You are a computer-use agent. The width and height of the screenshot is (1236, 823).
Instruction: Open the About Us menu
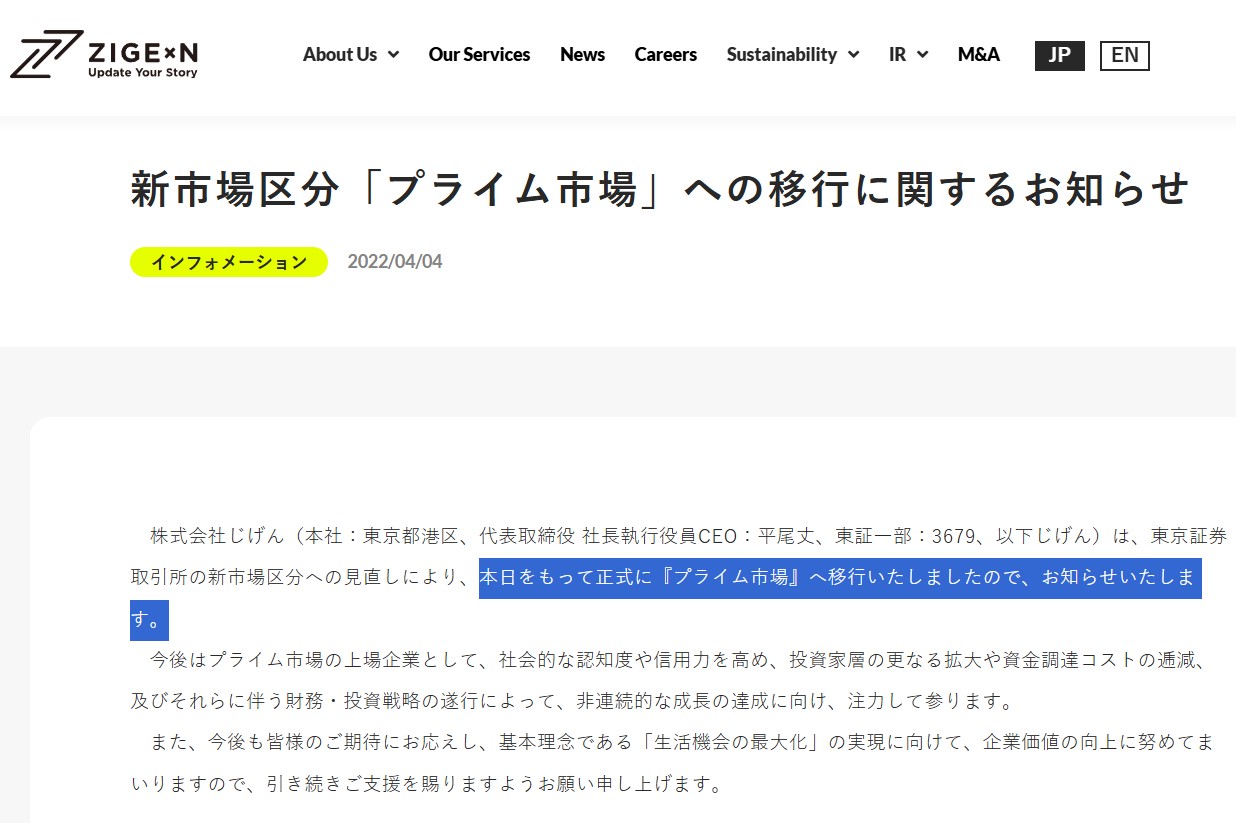340,55
